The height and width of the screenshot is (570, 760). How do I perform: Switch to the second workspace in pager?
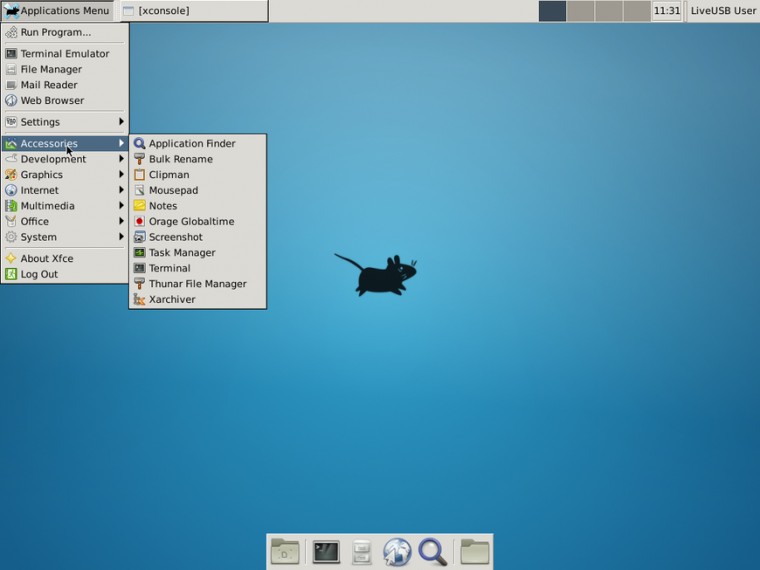click(581, 11)
